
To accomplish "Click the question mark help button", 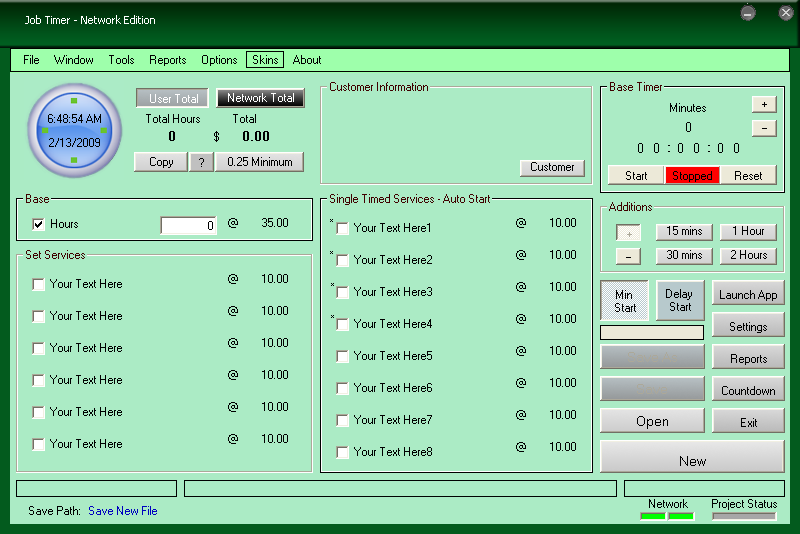I will point(202,162).
